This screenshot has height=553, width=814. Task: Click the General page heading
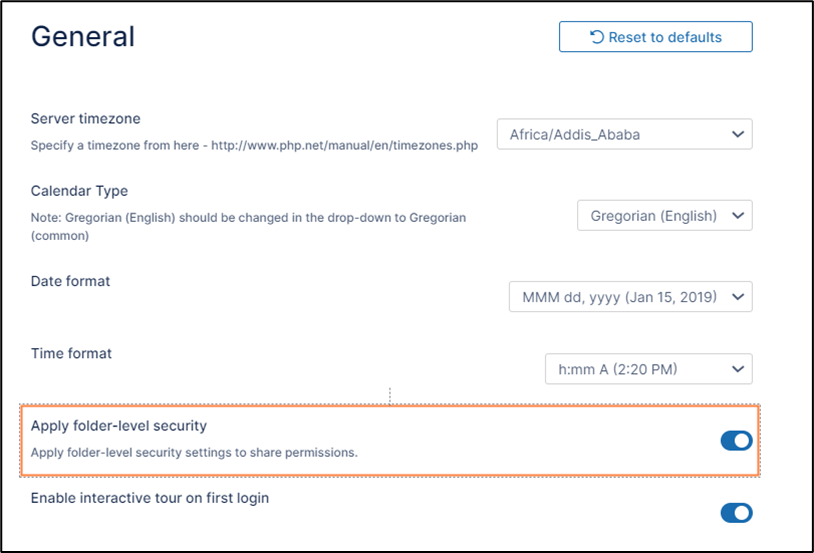click(x=83, y=37)
